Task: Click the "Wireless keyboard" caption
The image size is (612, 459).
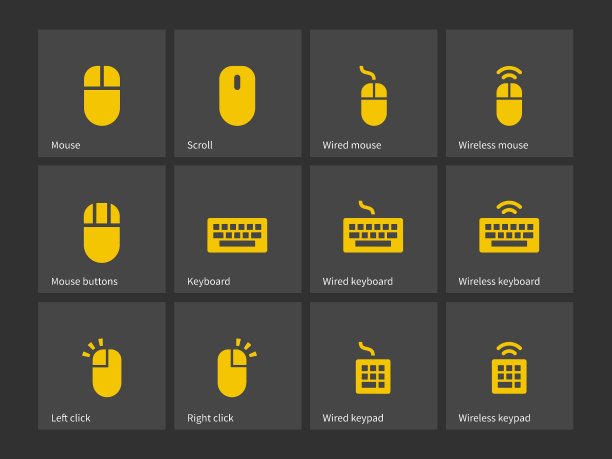Action: pos(499,281)
